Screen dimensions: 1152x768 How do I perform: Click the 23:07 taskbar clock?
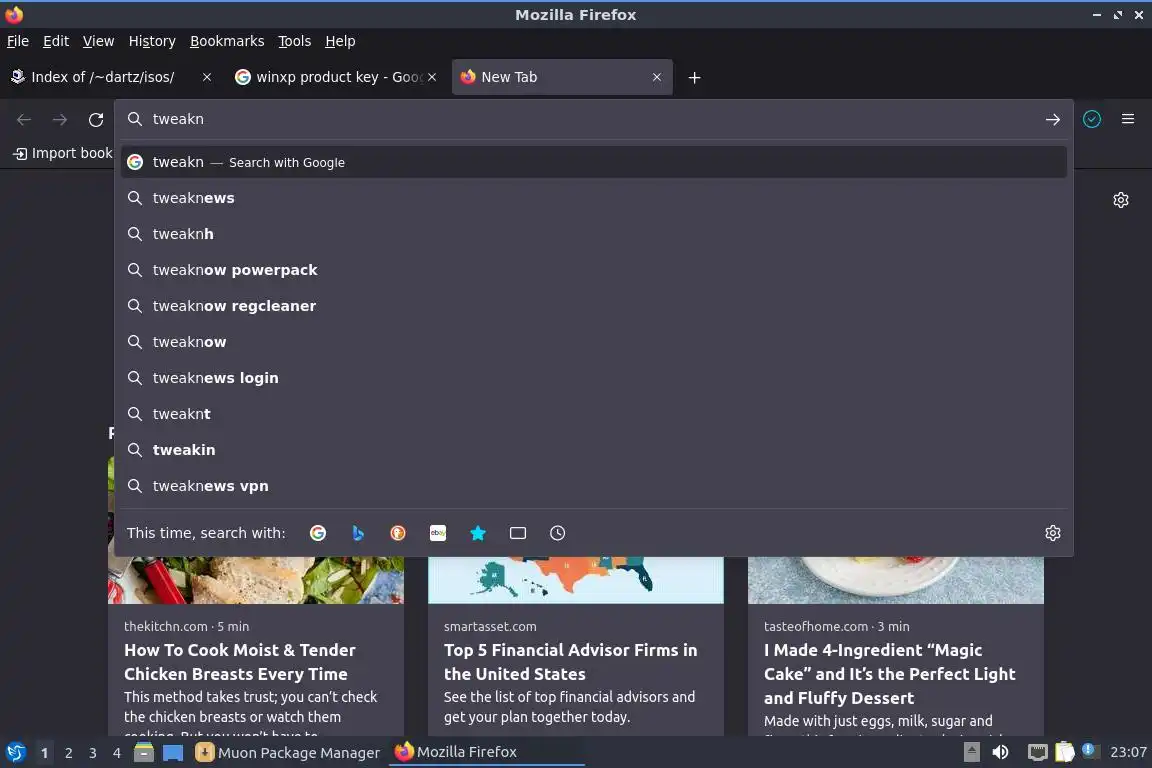pyautogui.click(x=1128, y=752)
